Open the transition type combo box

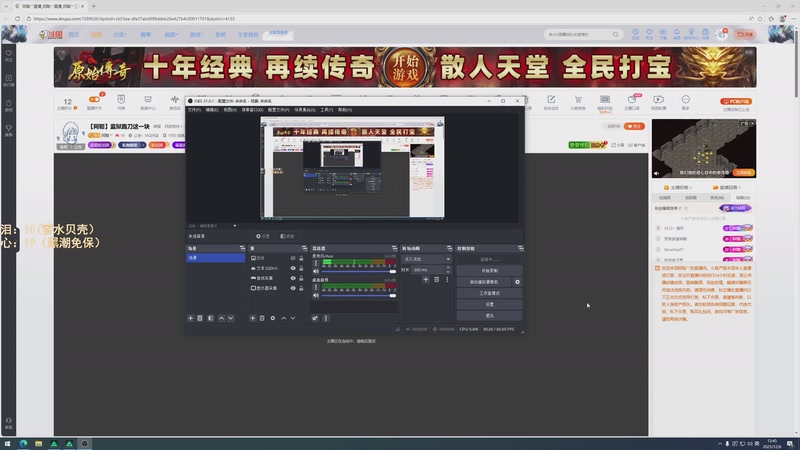click(427, 259)
